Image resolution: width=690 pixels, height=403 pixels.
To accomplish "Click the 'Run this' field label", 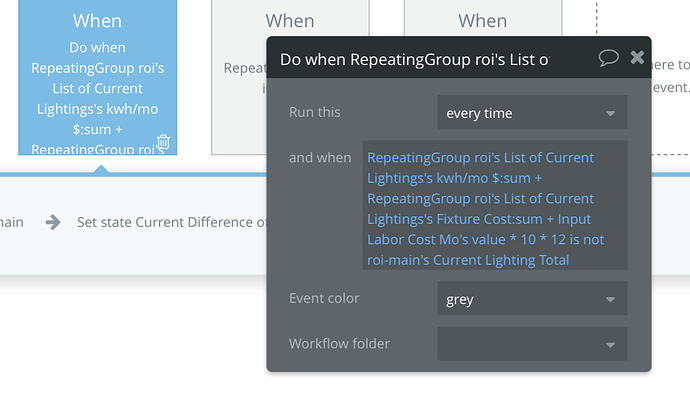I will point(315,112).
